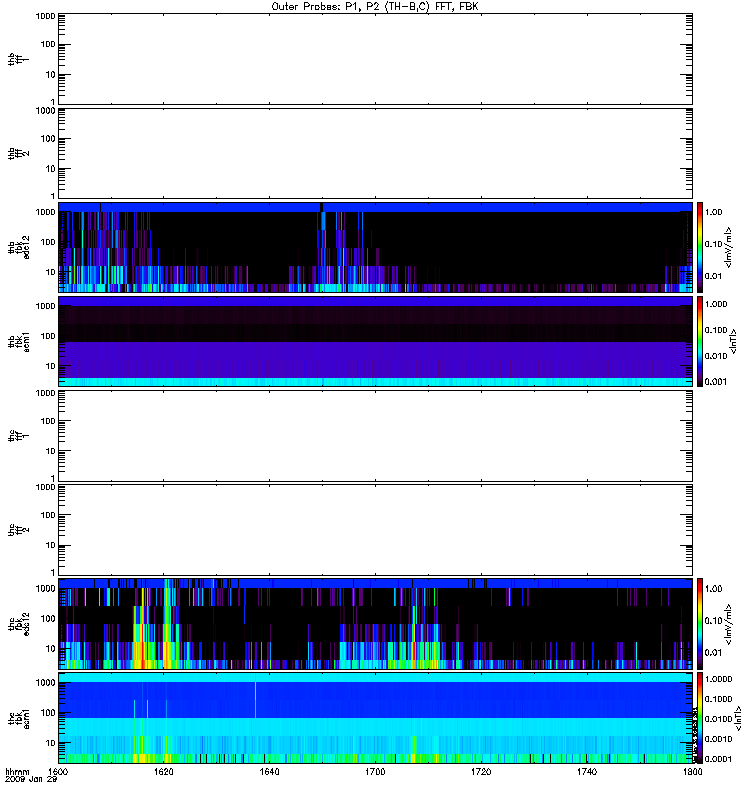Click the thb fbk edc12 spectrogram panel
This screenshot has width=750, height=800.
click(375, 247)
